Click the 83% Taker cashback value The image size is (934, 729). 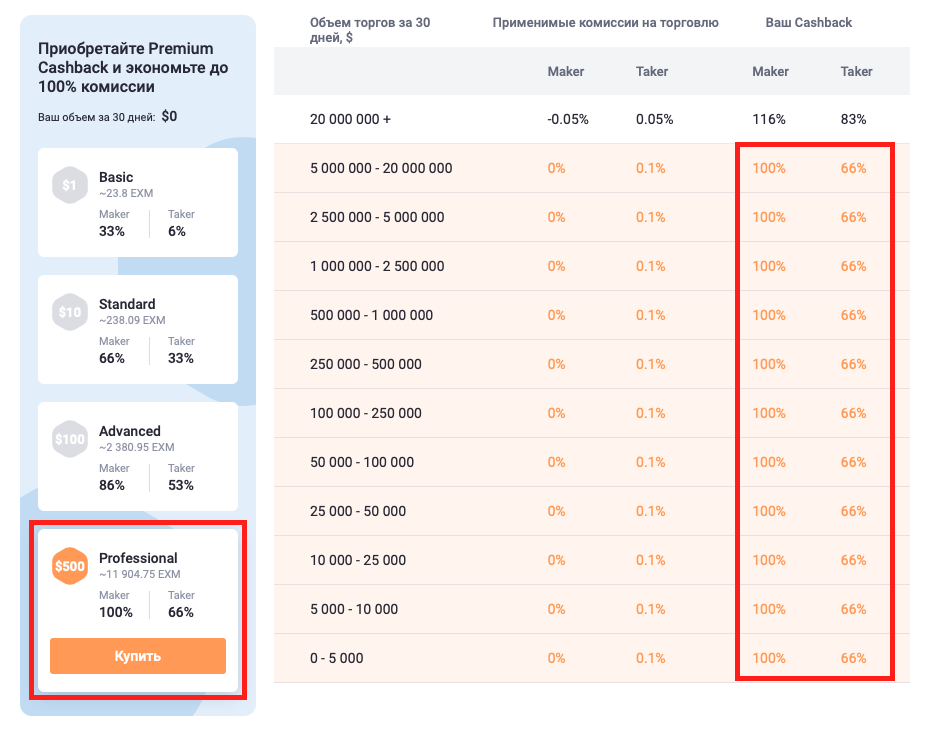pyautogui.click(x=855, y=119)
